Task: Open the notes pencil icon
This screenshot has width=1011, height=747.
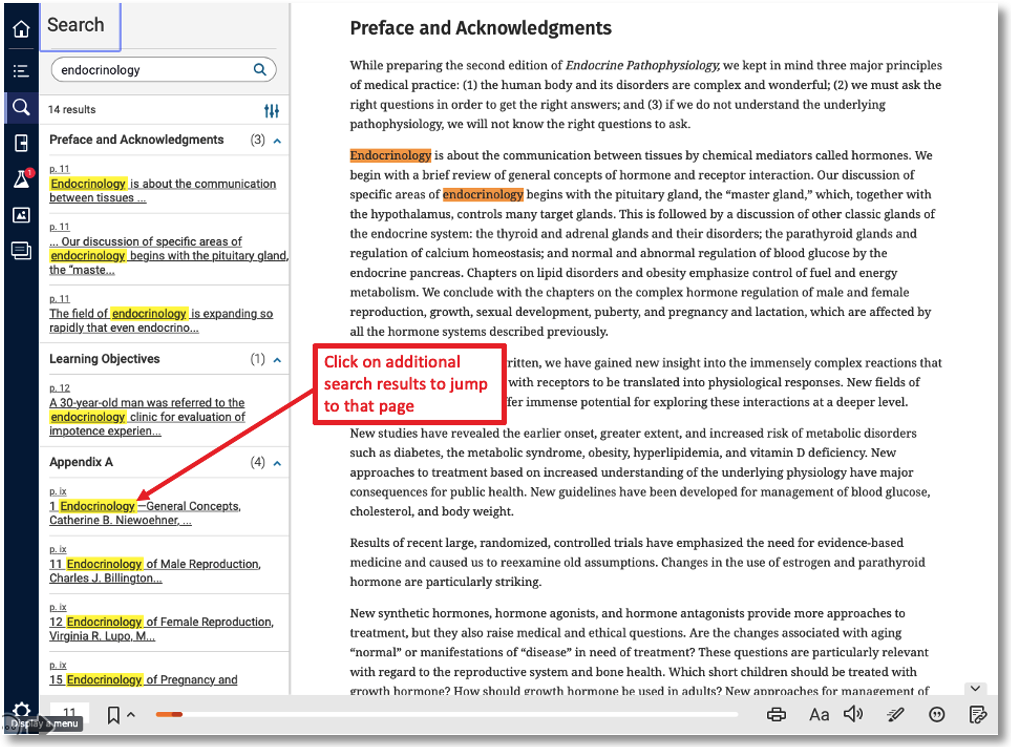Action: (x=977, y=714)
